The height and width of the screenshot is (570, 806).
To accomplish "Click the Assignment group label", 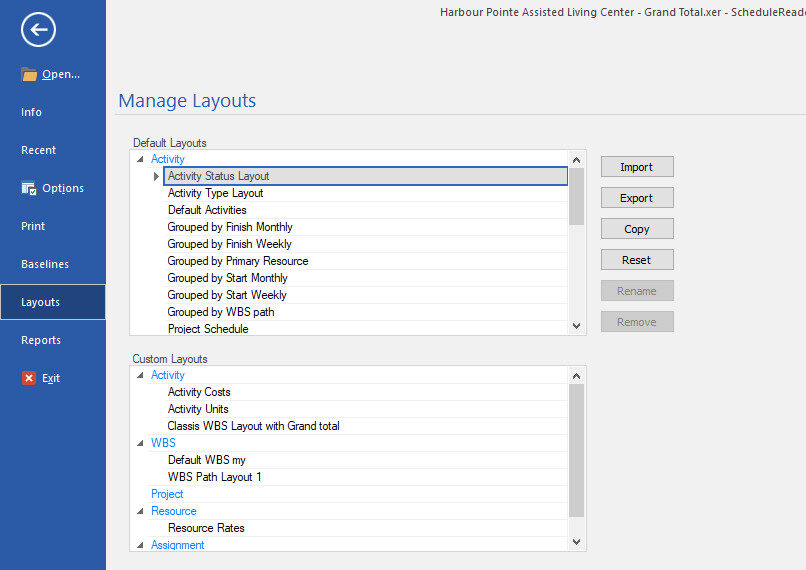I will [x=177, y=545].
